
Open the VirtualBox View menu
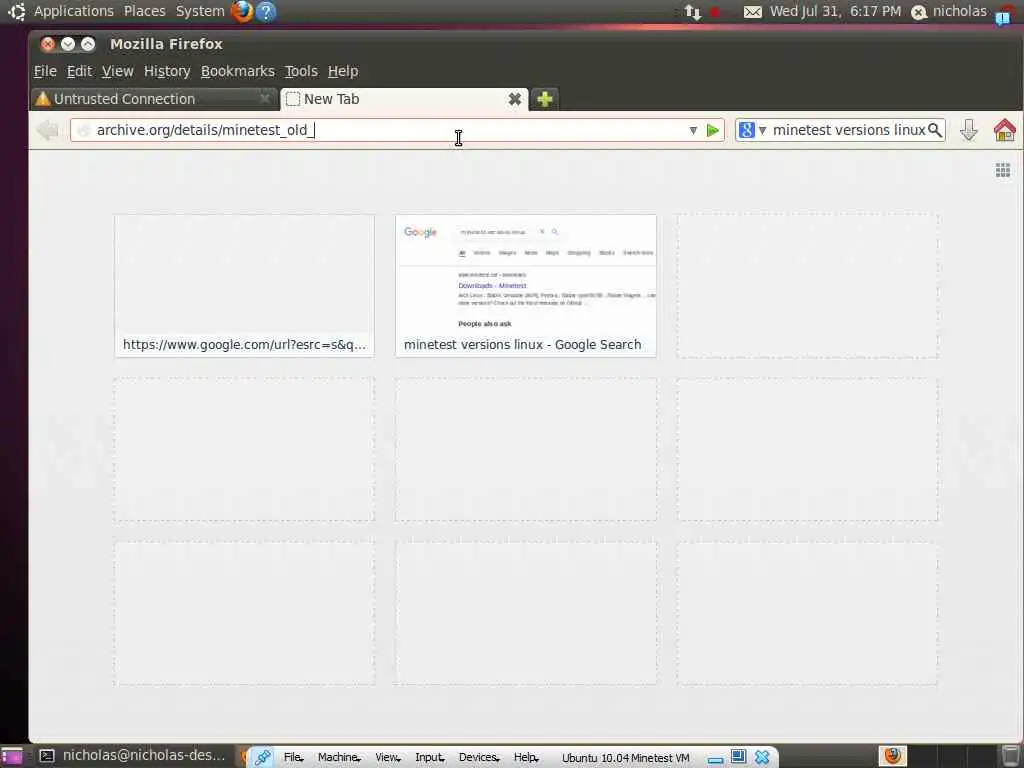(387, 758)
